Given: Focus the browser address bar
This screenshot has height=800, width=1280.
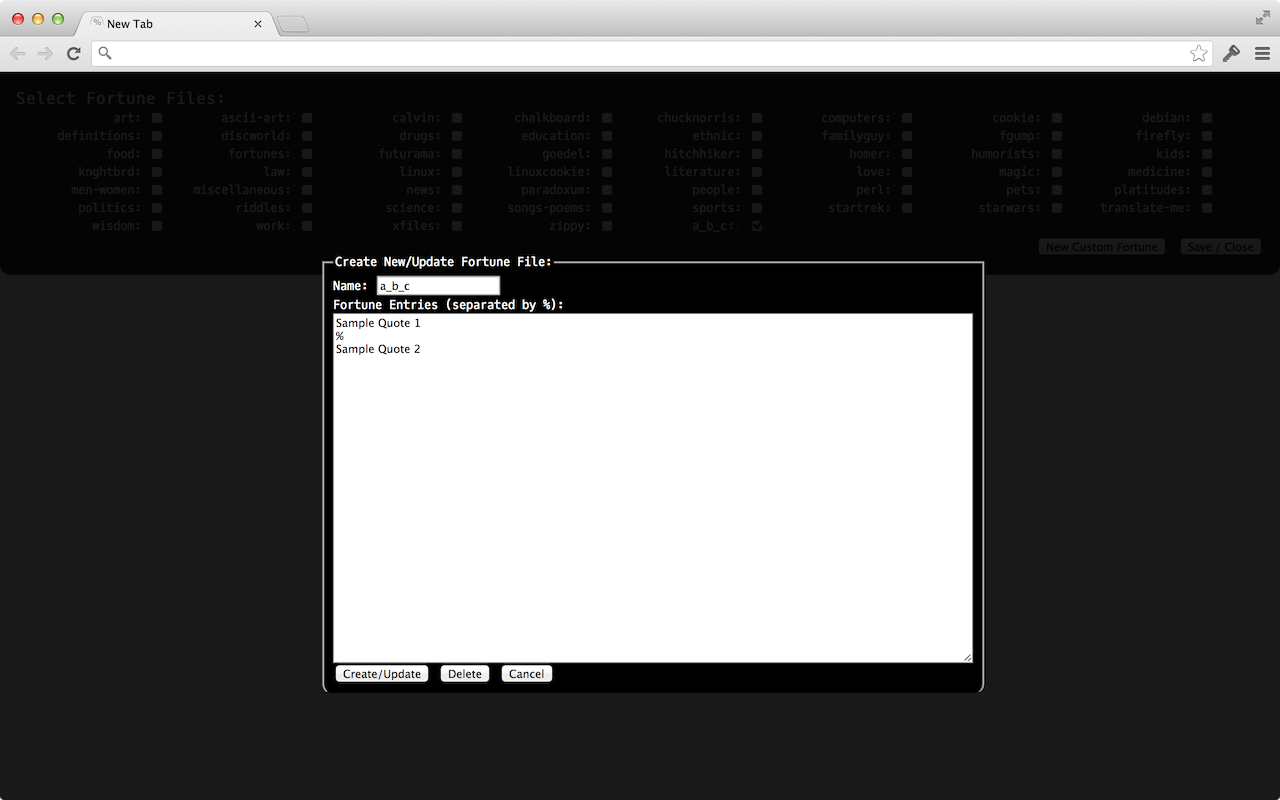Looking at the screenshot, I should pyautogui.click(x=651, y=54).
